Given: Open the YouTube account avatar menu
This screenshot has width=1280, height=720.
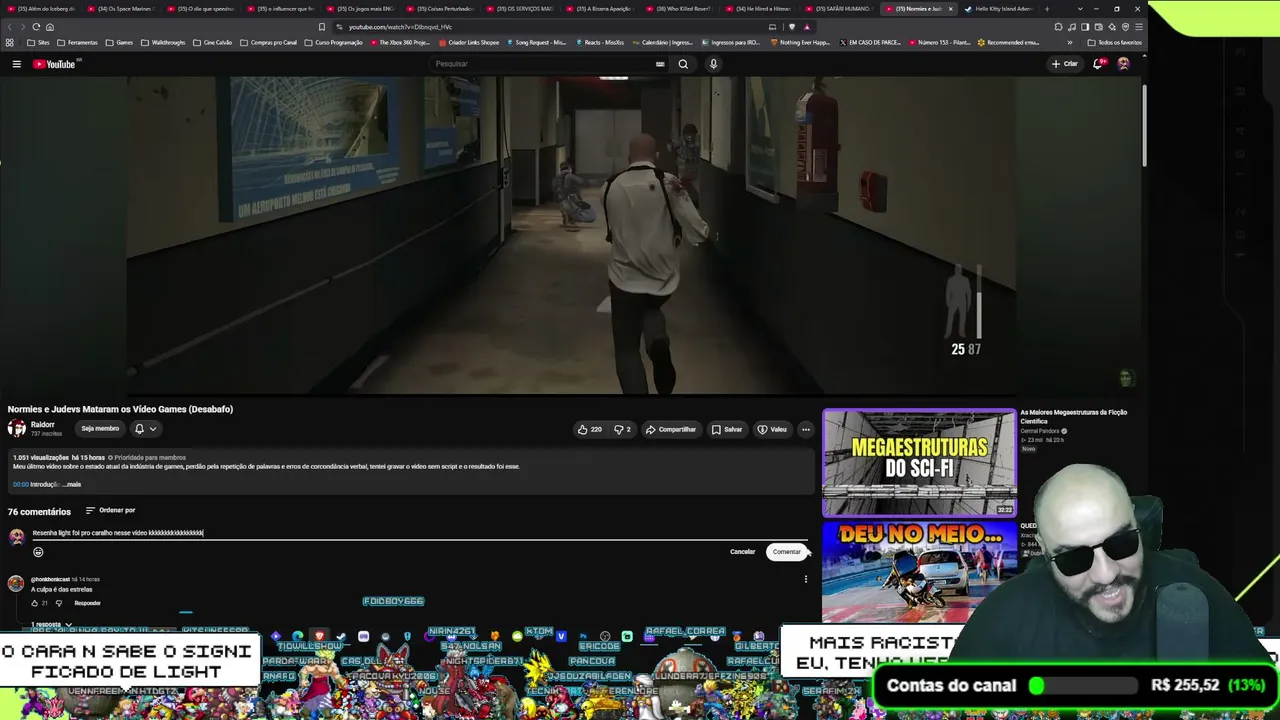Looking at the screenshot, I should click(1123, 64).
